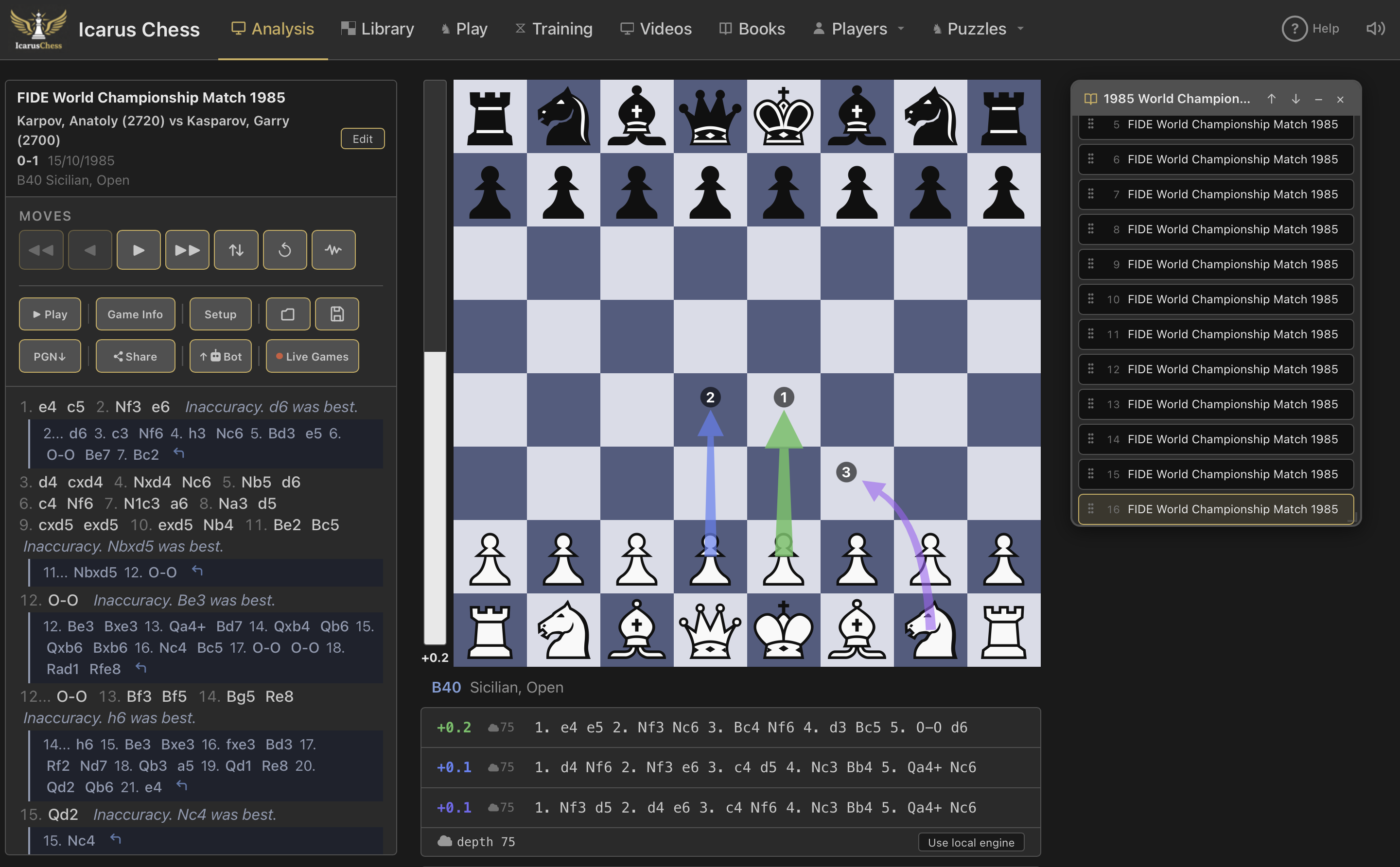
Task: Flip the board orientation icon
Action: (236, 250)
